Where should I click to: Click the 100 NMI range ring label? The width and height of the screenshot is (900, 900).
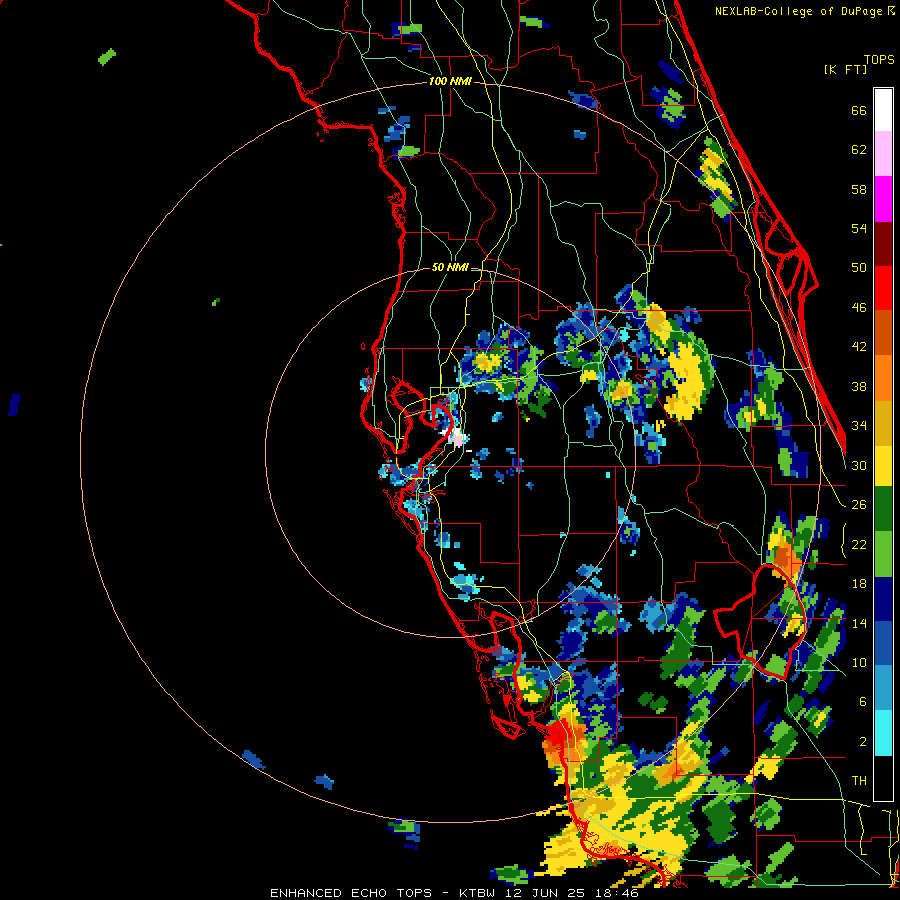pos(450,81)
